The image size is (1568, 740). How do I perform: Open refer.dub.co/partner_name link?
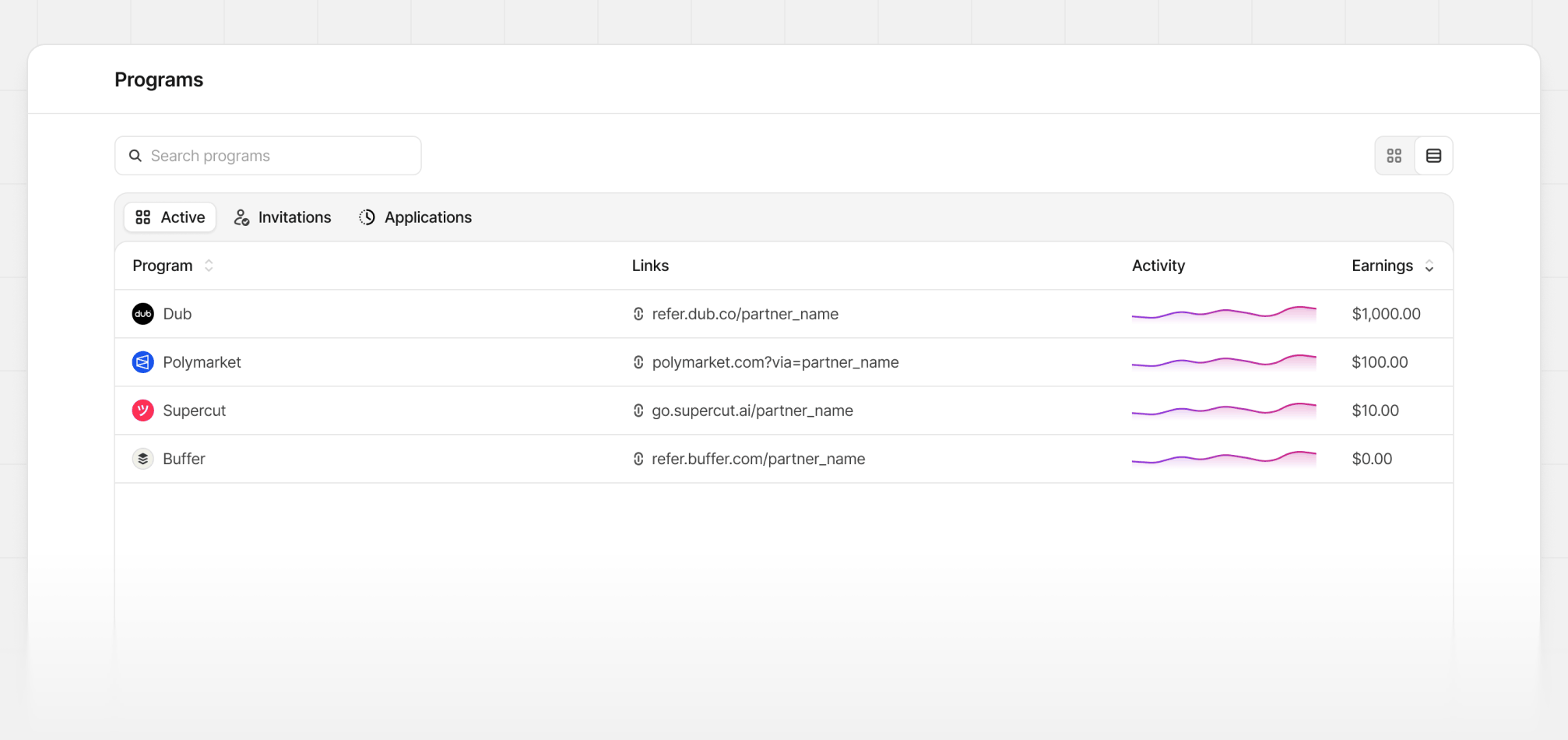pos(745,314)
